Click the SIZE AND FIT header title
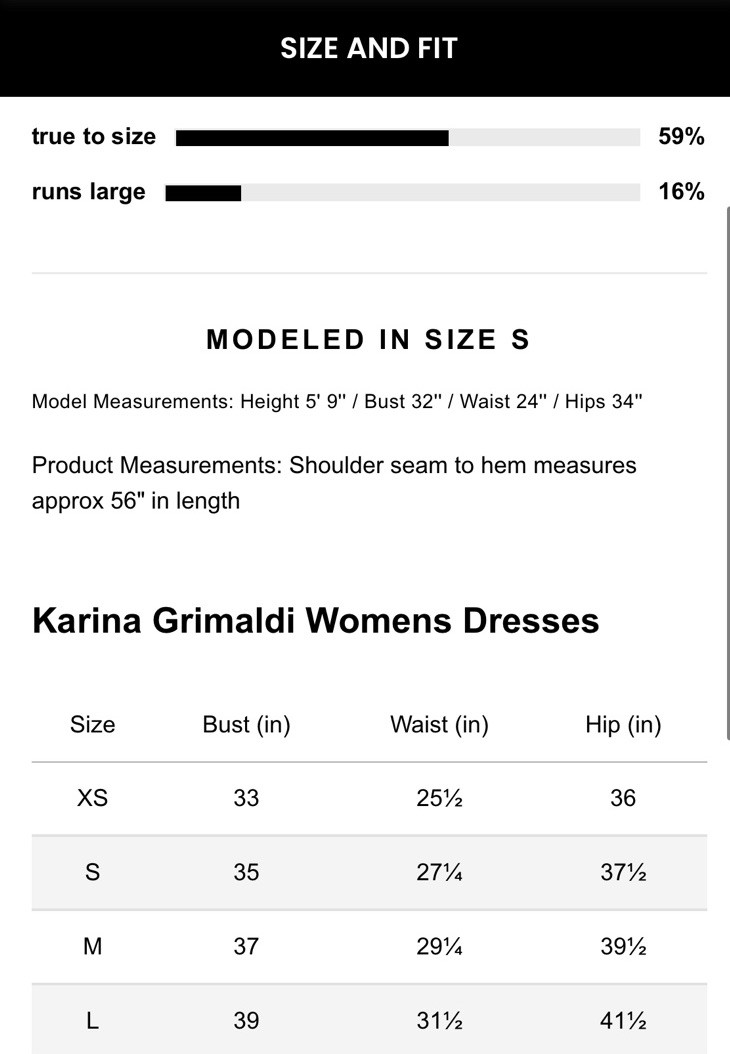This screenshot has height=1054, width=730. 368,48
